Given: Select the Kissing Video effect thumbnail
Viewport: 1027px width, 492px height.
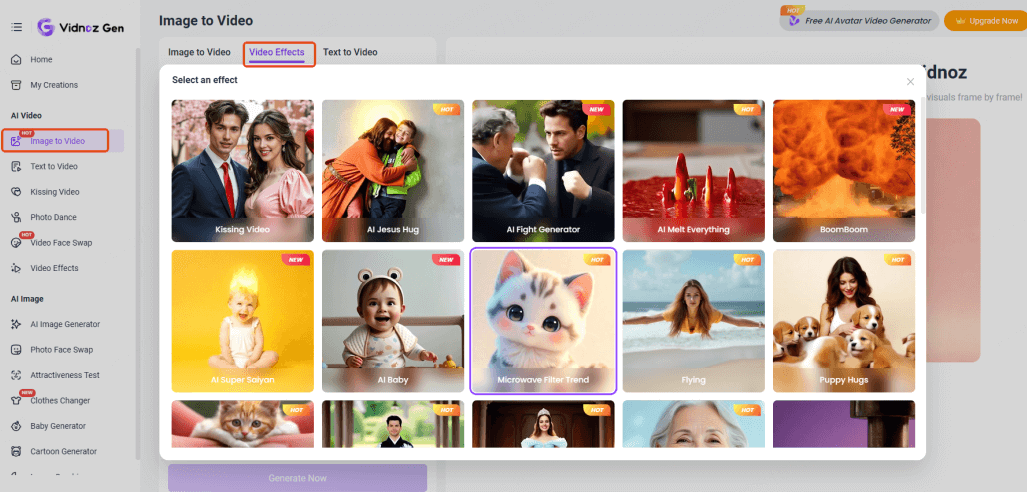Looking at the screenshot, I should [x=242, y=171].
